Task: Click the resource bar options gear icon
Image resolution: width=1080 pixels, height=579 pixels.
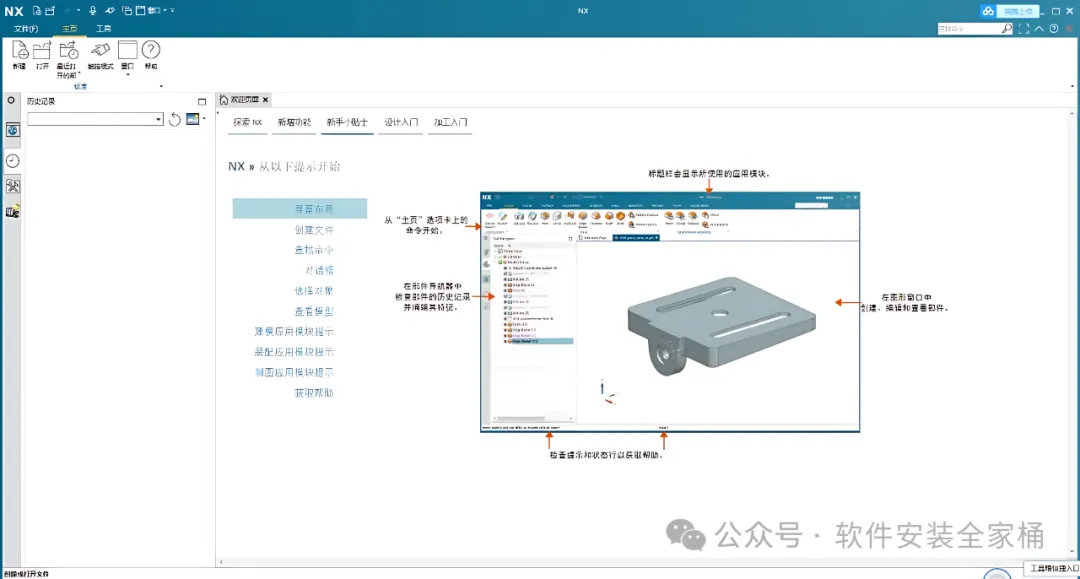Action: [x=12, y=101]
